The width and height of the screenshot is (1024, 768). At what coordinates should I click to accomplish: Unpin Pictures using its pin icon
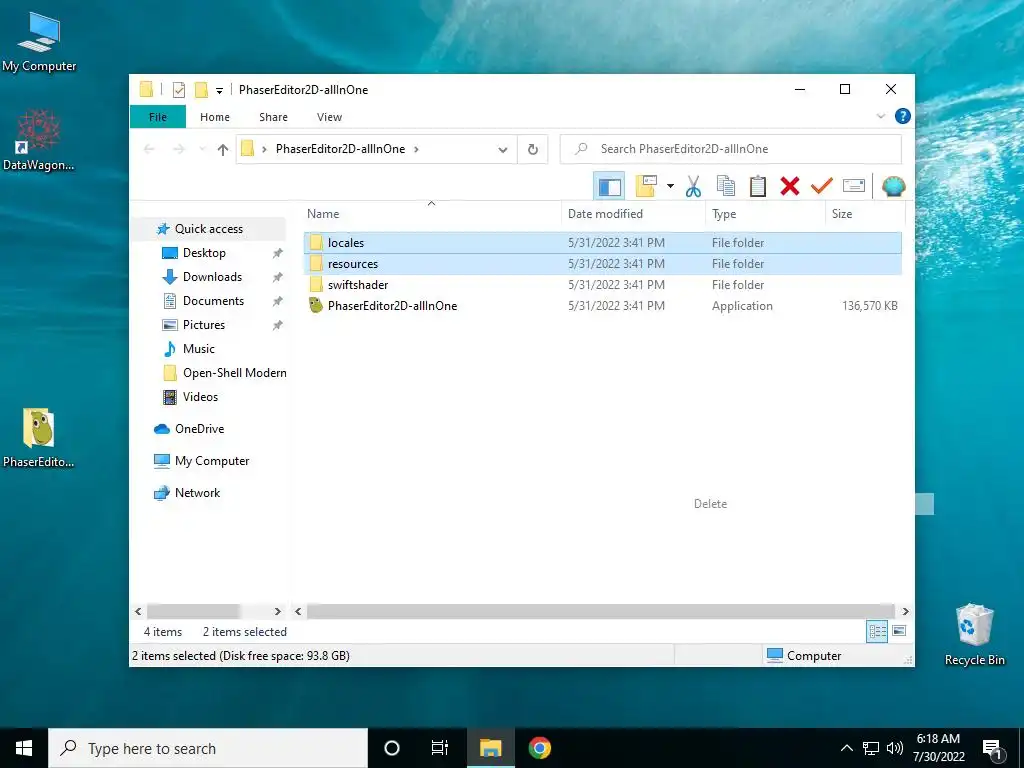point(278,325)
